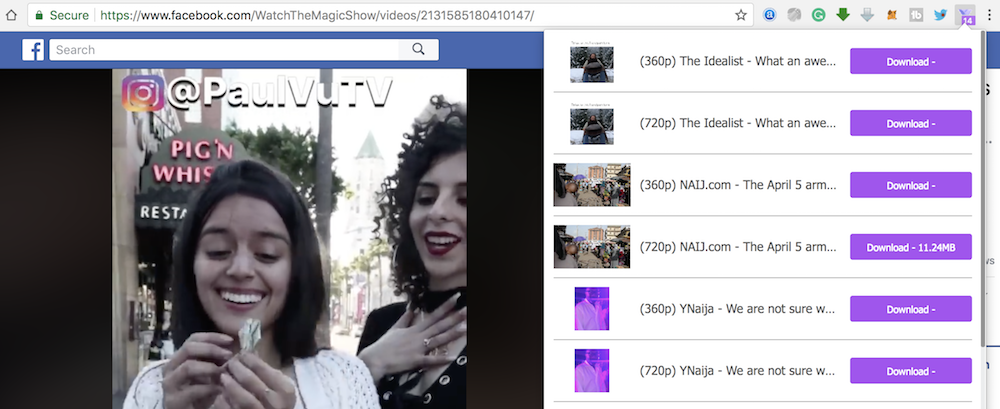Download the 720p The Idealist video
Viewport: 1000px width, 409px height.
click(x=911, y=124)
